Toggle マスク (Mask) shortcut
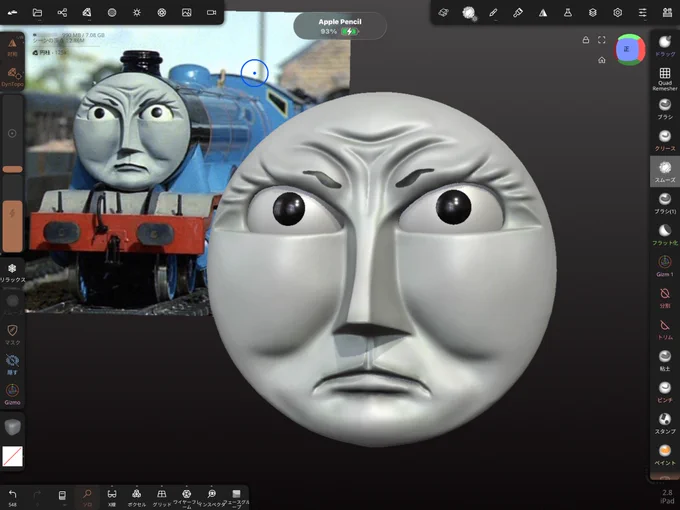This screenshot has width=680, height=510. click(12, 334)
